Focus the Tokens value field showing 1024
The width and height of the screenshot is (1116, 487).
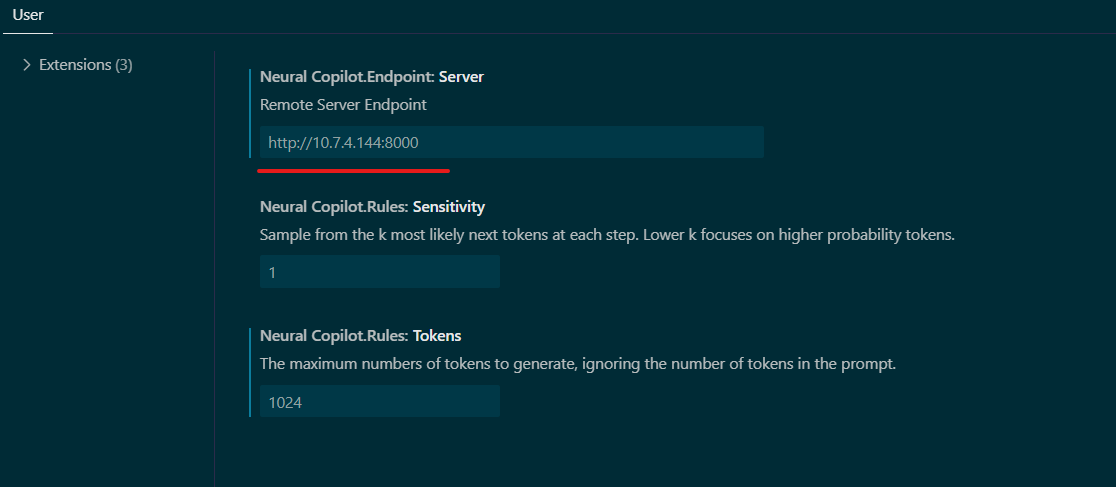click(379, 402)
